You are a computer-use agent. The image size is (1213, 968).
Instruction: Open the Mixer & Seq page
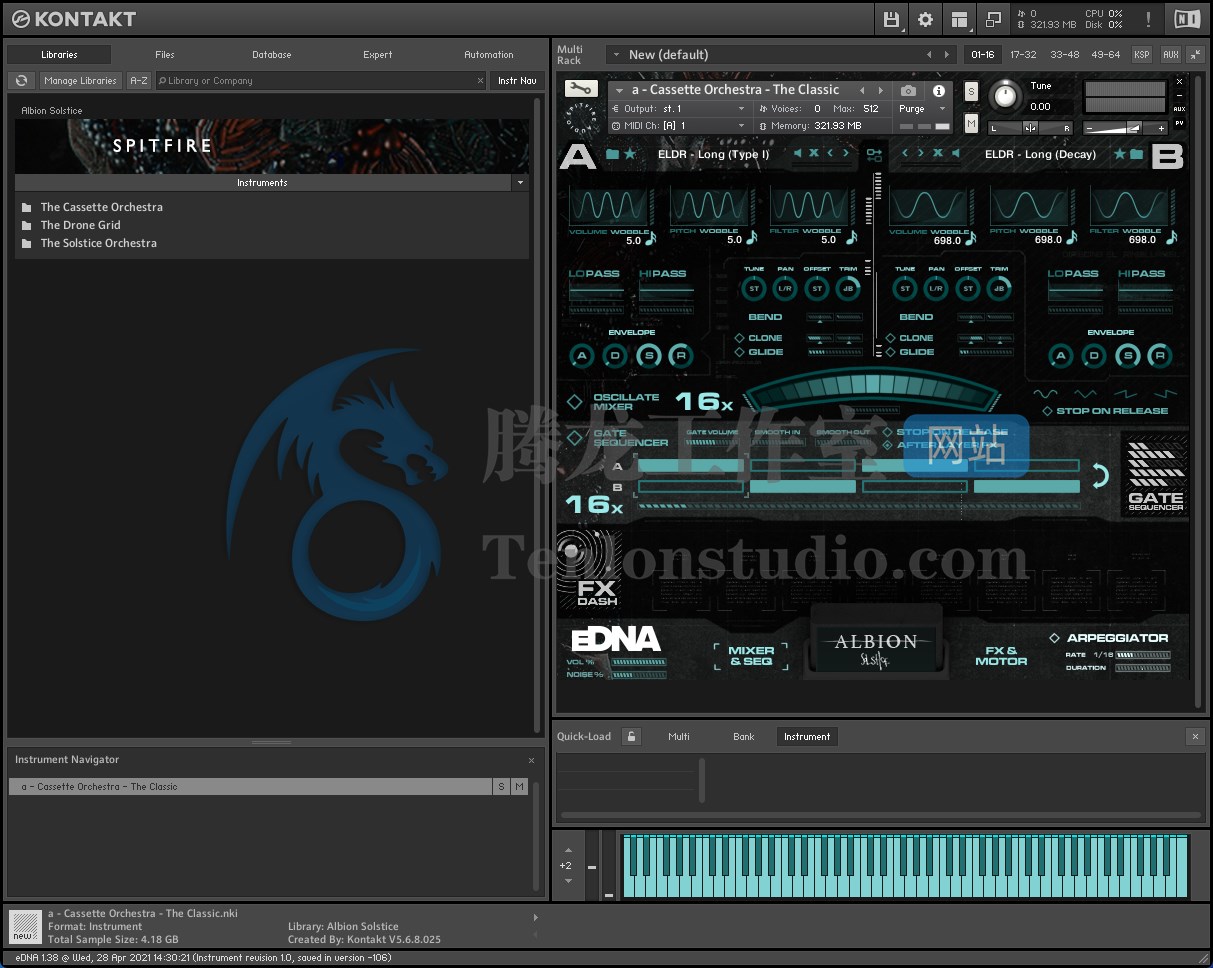click(x=751, y=656)
